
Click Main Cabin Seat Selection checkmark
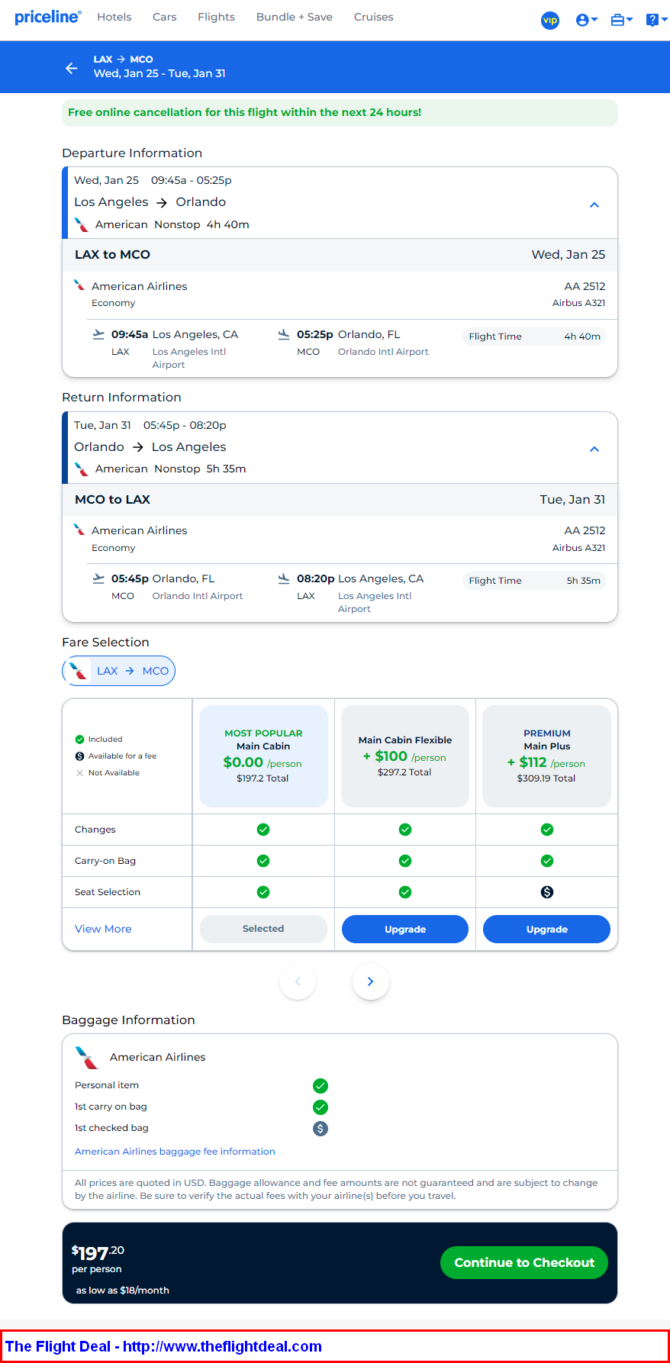(x=263, y=892)
